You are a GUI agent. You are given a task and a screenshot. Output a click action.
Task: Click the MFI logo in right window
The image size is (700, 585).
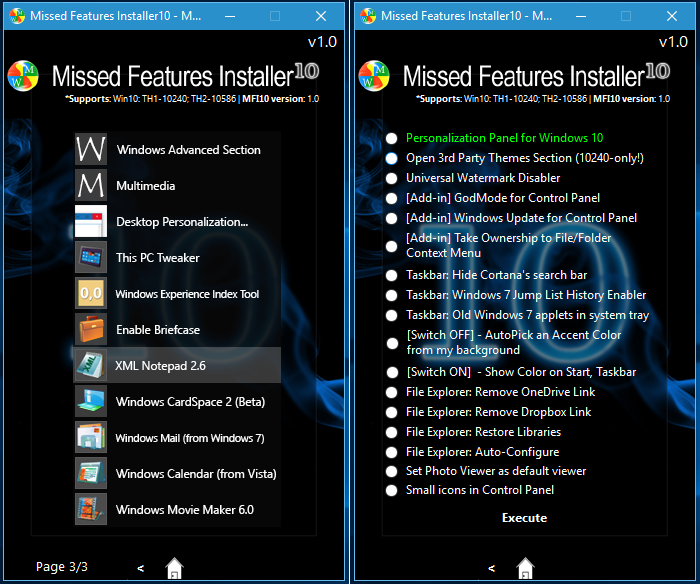click(x=374, y=76)
